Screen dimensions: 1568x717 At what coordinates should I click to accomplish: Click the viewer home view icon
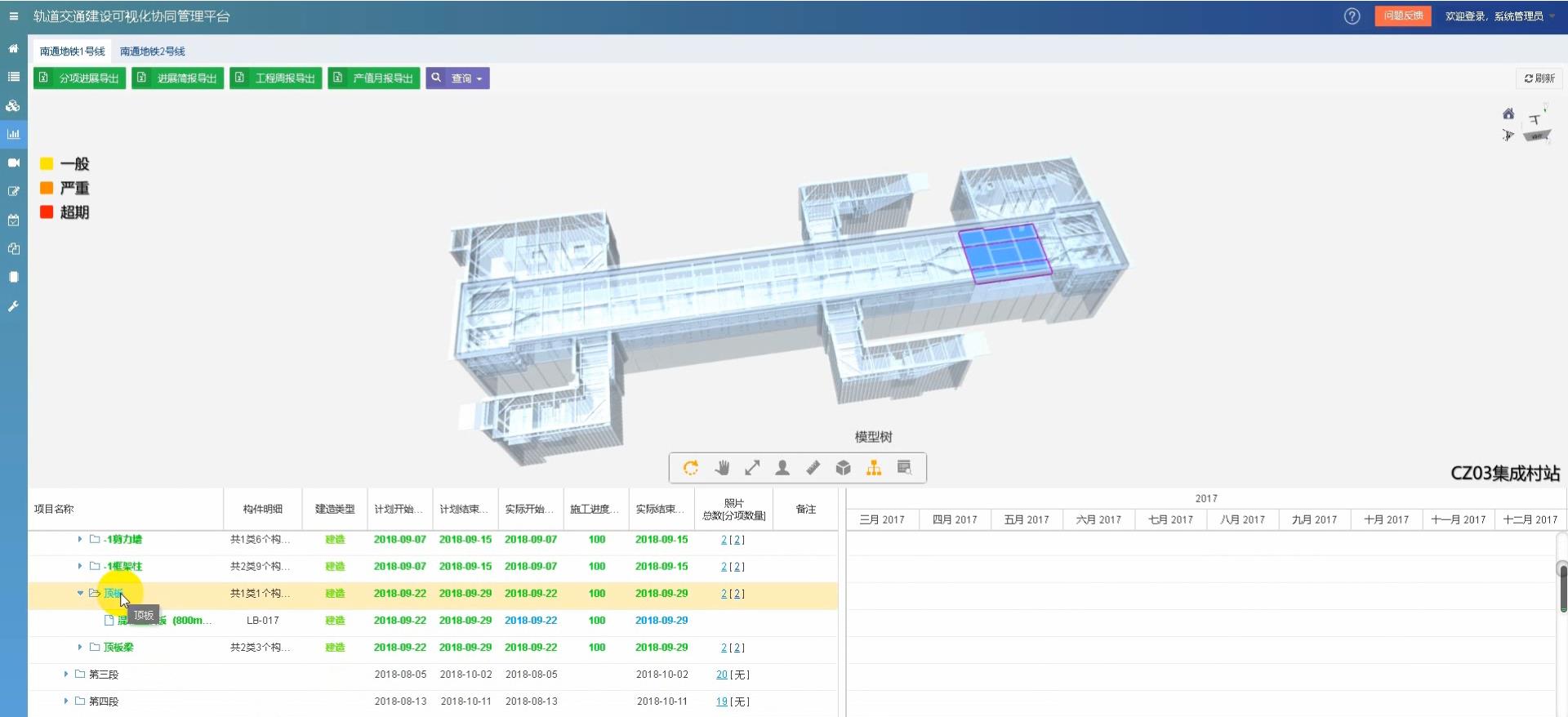[1508, 114]
